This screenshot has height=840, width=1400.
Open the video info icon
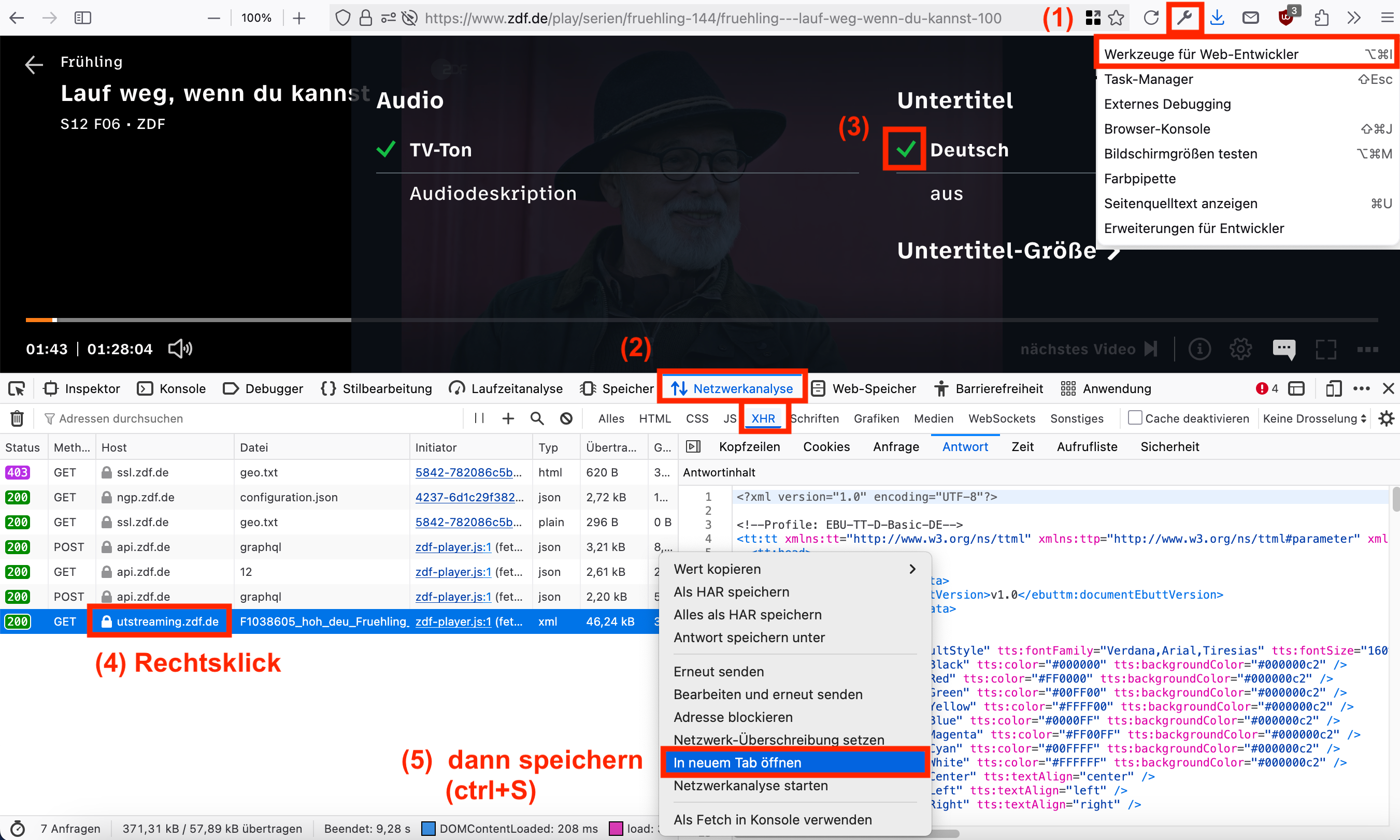(1199, 349)
